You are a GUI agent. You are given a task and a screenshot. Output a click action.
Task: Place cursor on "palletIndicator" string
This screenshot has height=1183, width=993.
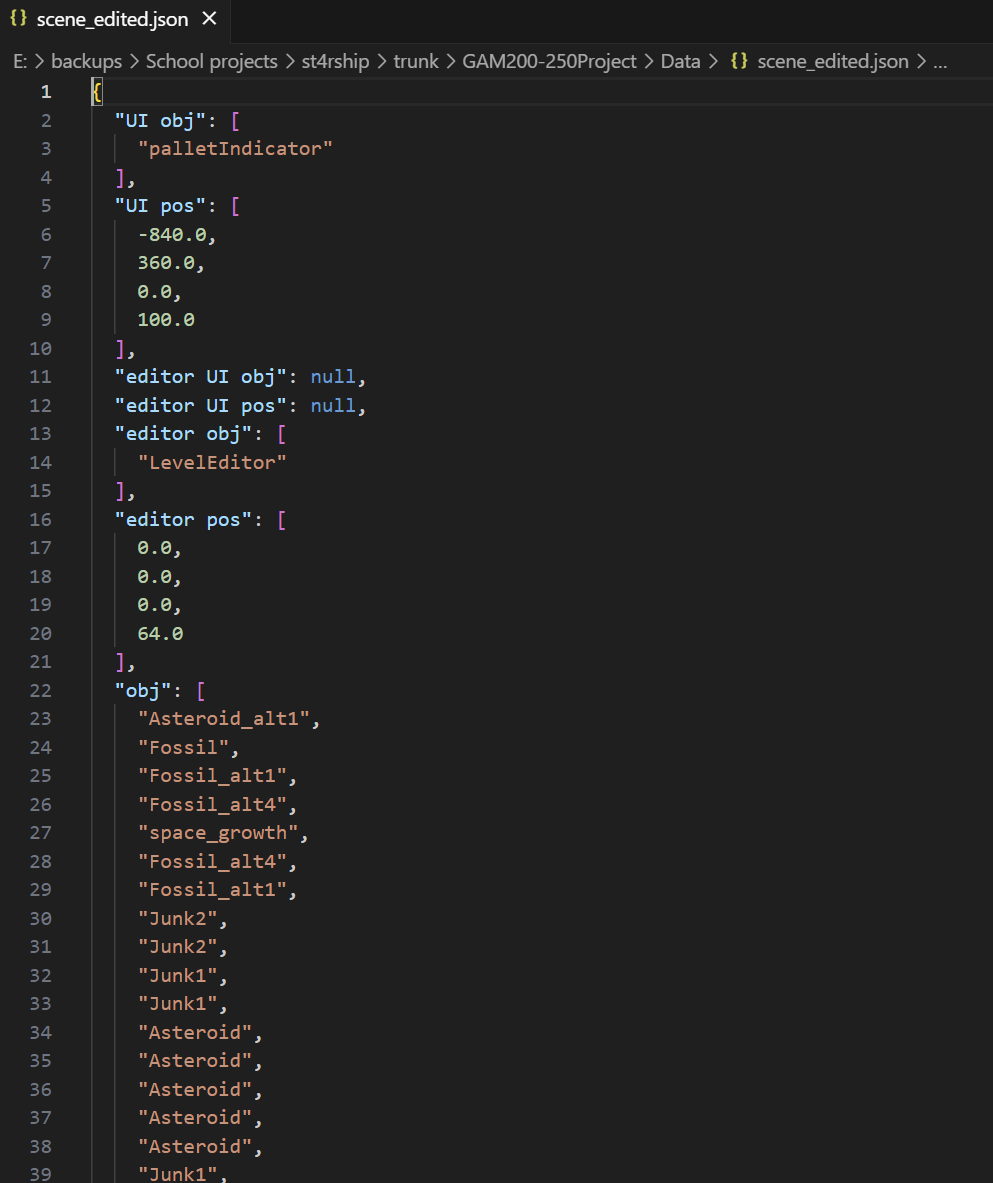tap(235, 149)
